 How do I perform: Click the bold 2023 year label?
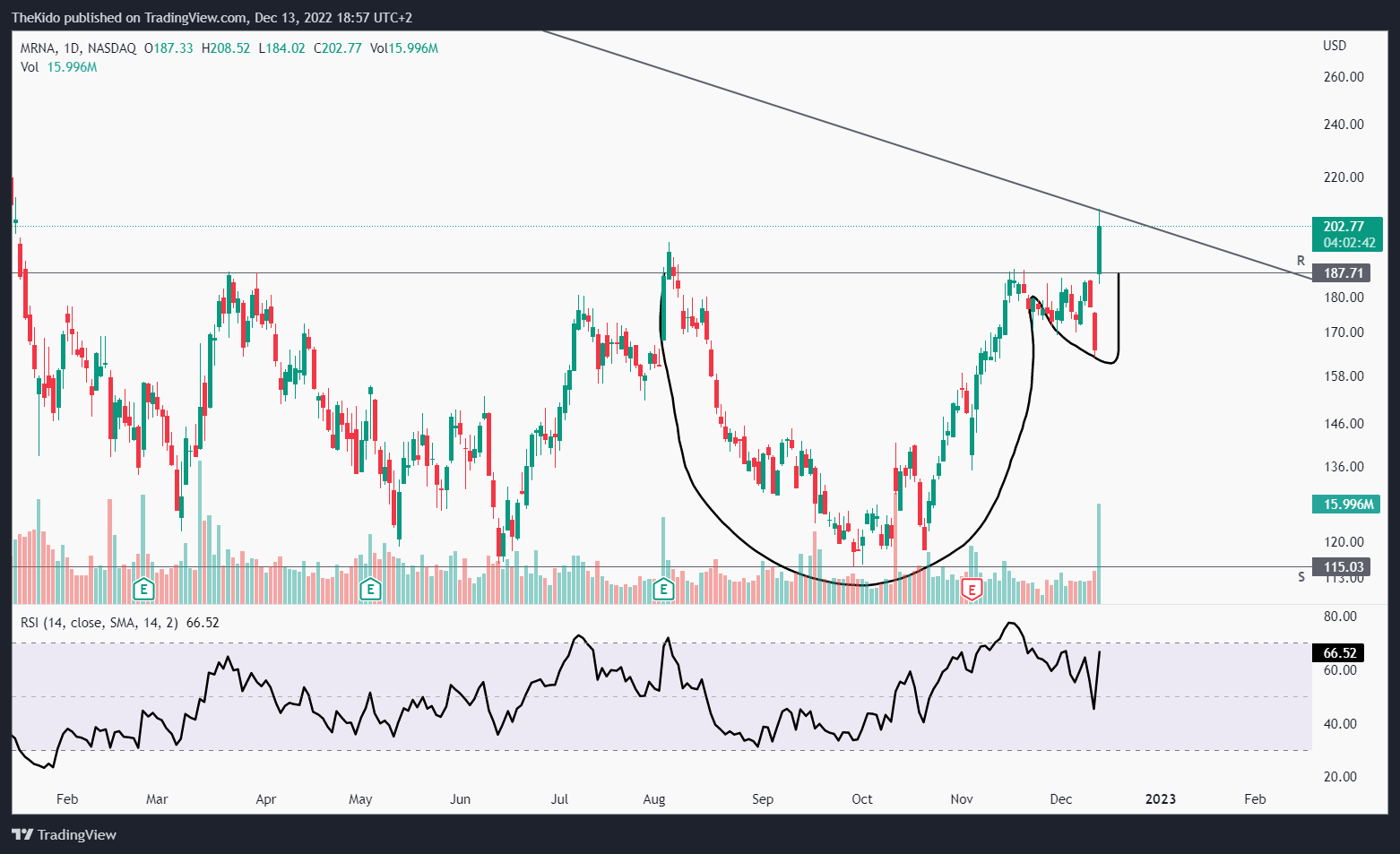pyautogui.click(x=1161, y=799)
